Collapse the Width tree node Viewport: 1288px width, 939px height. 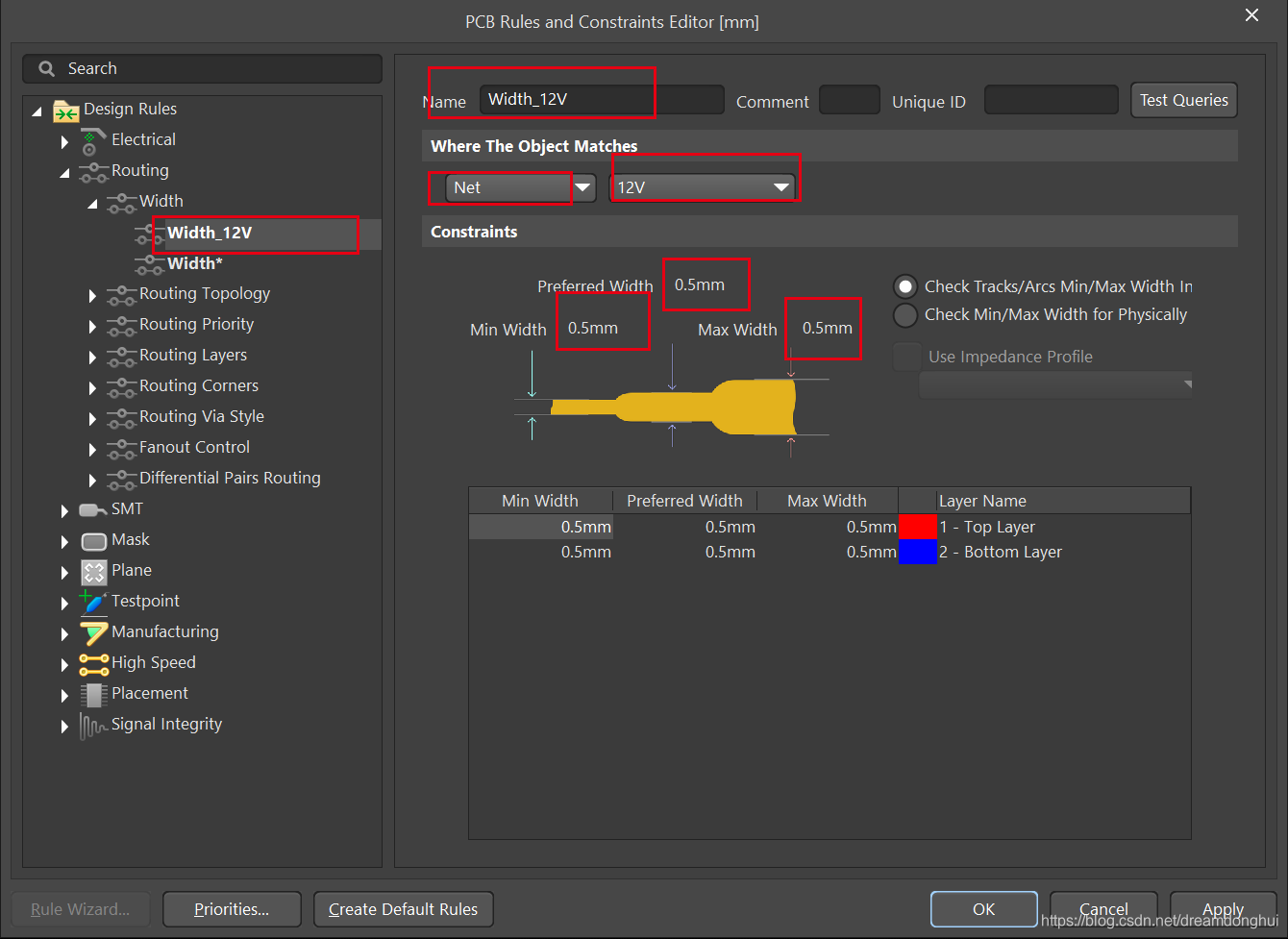[x=92, y=205]
